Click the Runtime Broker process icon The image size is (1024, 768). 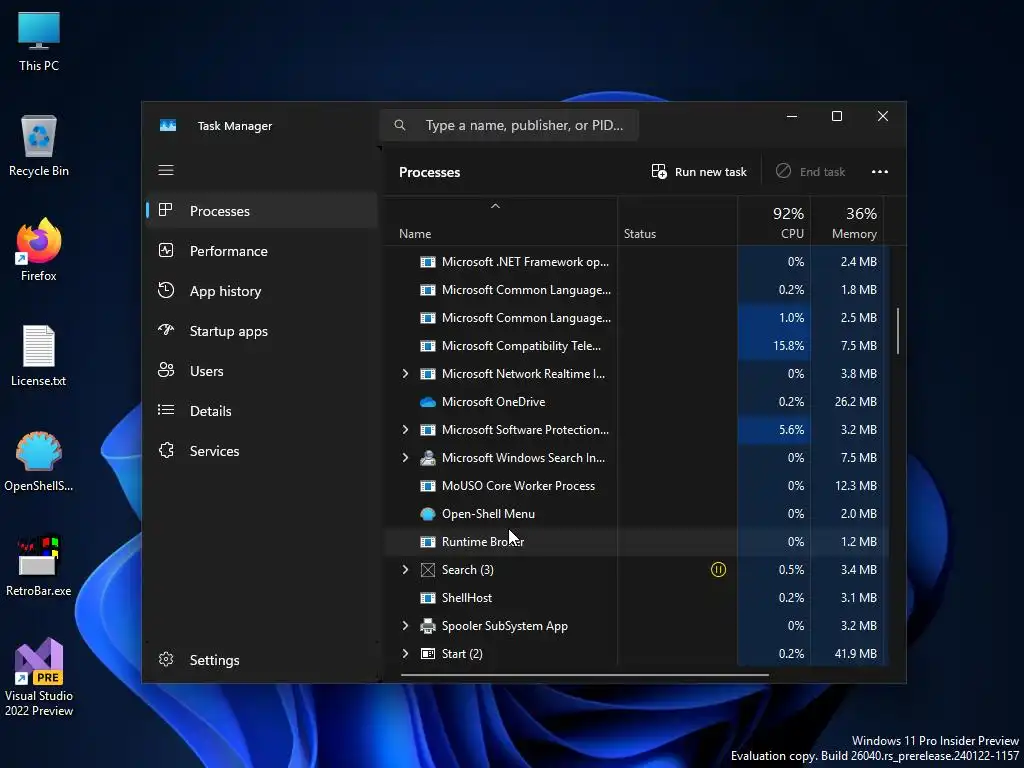click(x=428, y=542)
